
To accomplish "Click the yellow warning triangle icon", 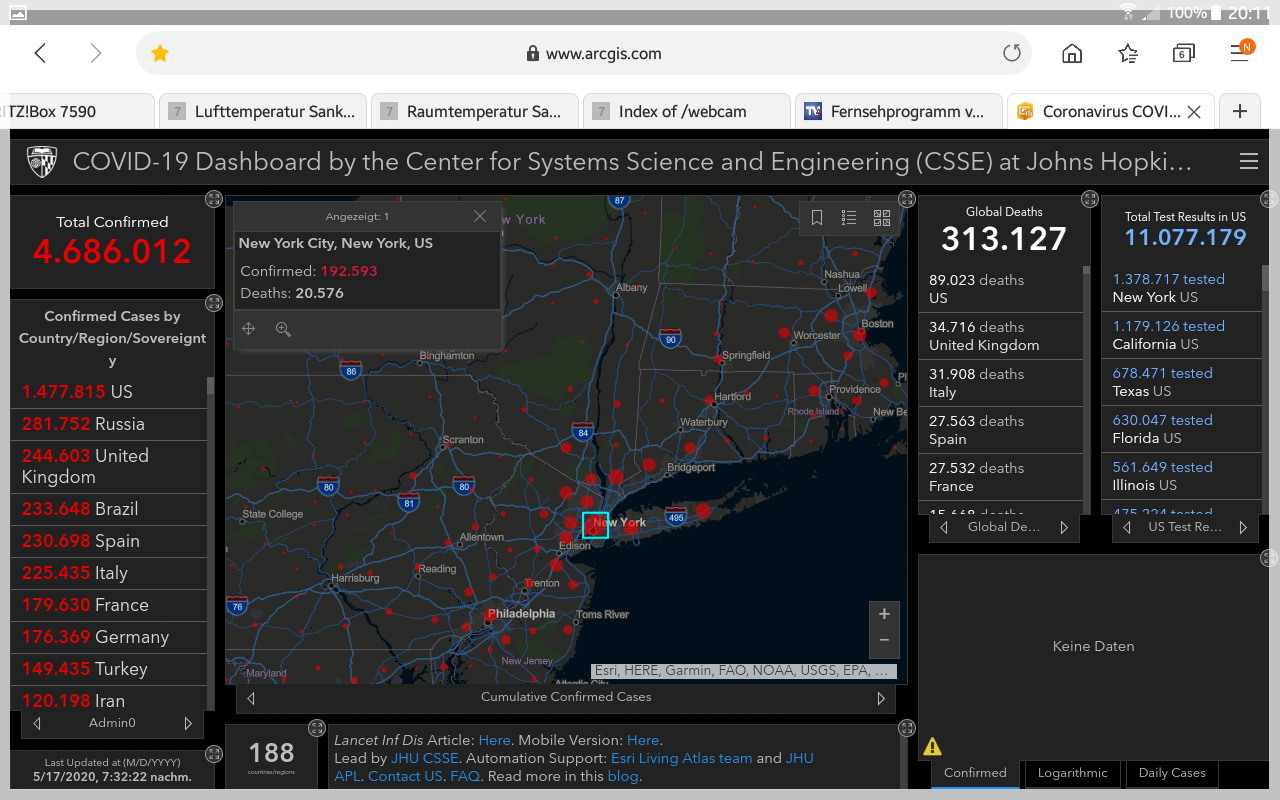I will pyautogui.click(x=932, y=746).
